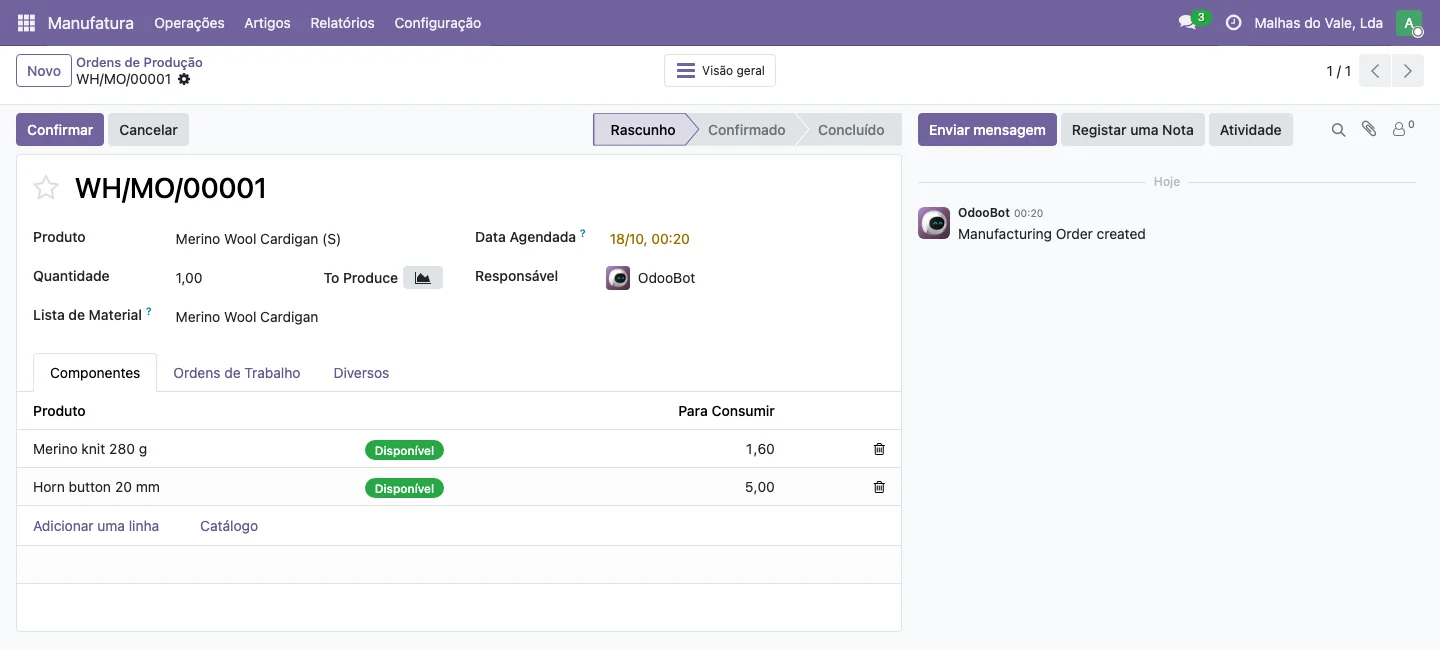Open the Malhas do Vale, Lda company switcher
The width and height of the screenshot is (1440, 650).
coord(1317,23)
